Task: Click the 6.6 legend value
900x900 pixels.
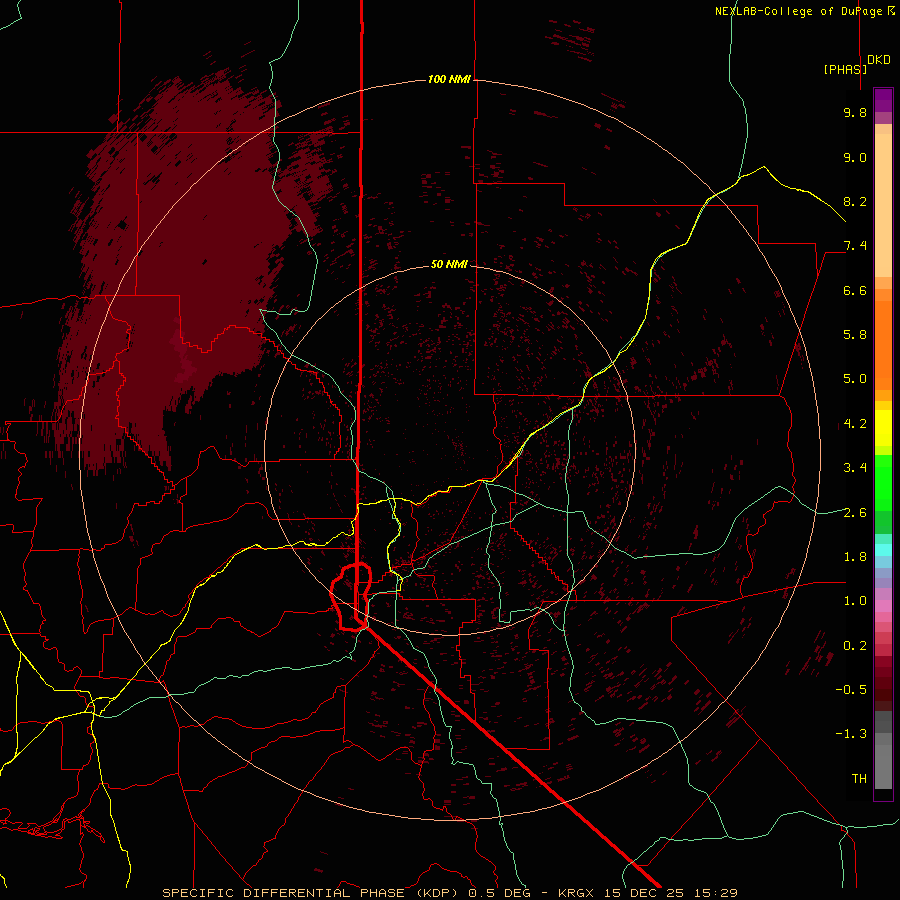Action: [x=855, y=290]
